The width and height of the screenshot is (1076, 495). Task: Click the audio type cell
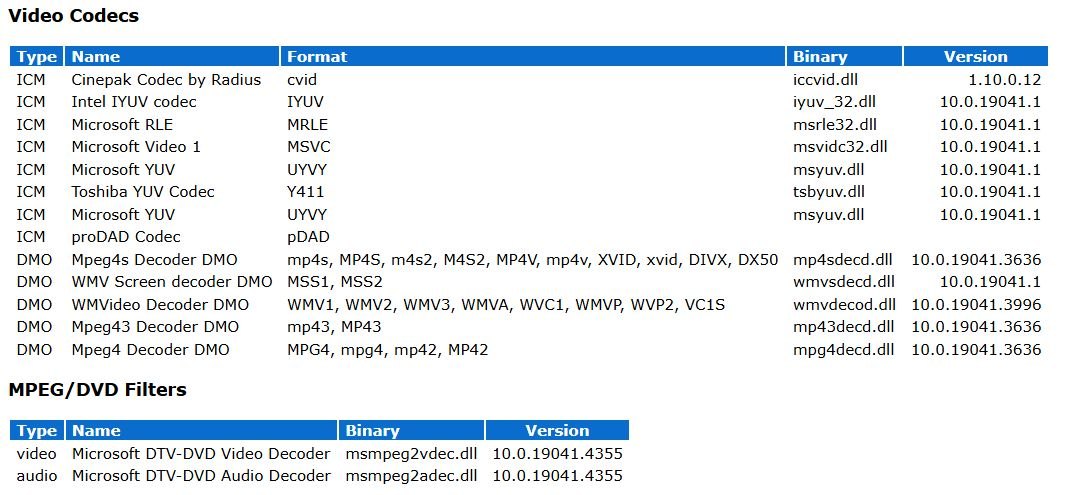(36, 476)
